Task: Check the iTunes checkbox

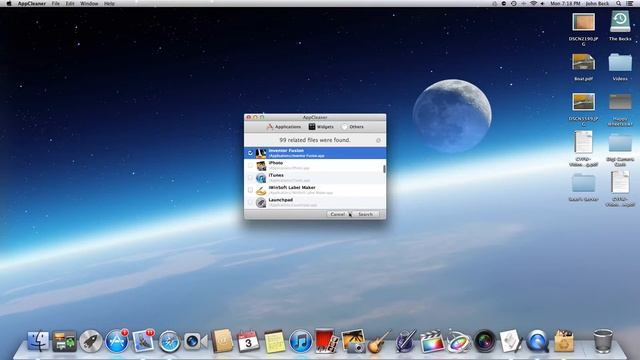Action: pyautogui.click(x=250, y=178)
